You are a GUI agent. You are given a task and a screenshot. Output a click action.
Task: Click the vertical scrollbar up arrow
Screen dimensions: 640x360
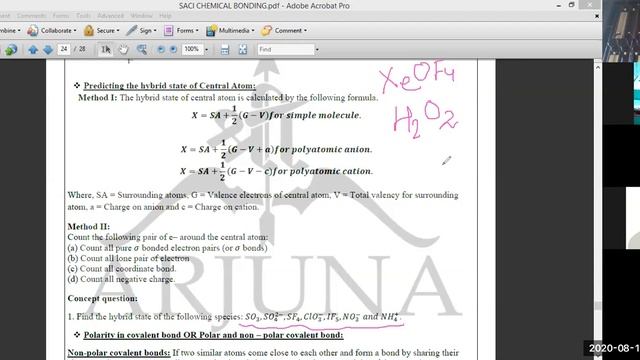pyautogui.click(x=598, y=67)
